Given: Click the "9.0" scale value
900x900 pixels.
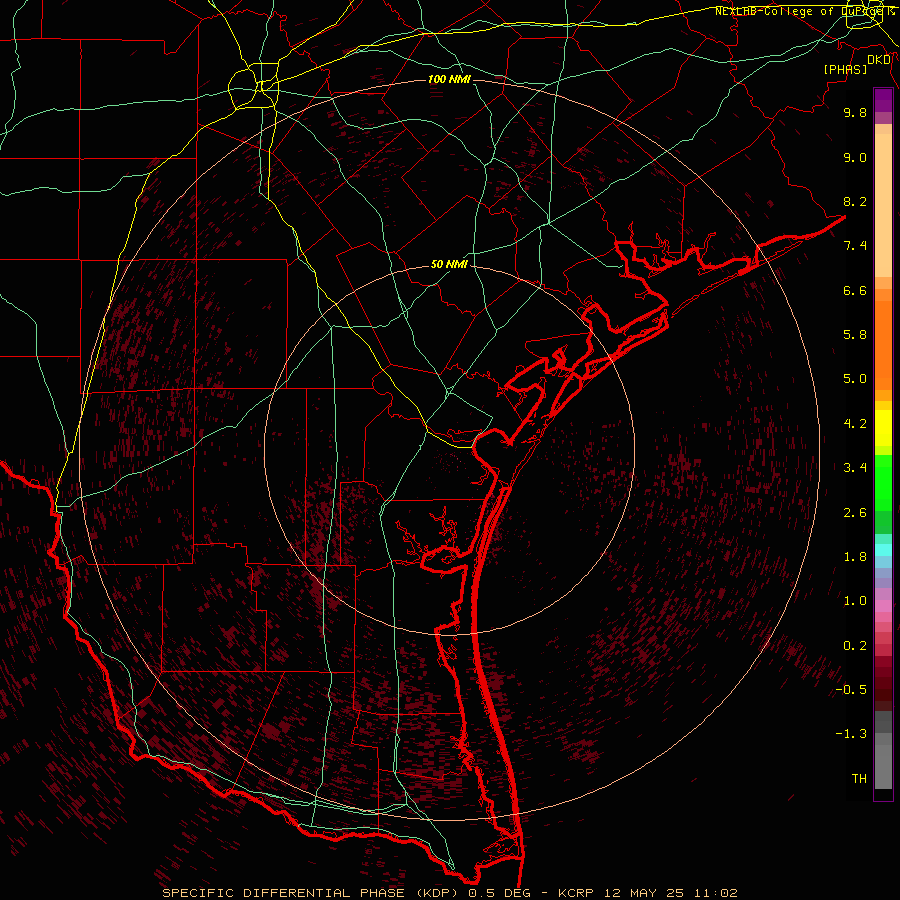Looking at the screenshot, I should pos(855,157).
